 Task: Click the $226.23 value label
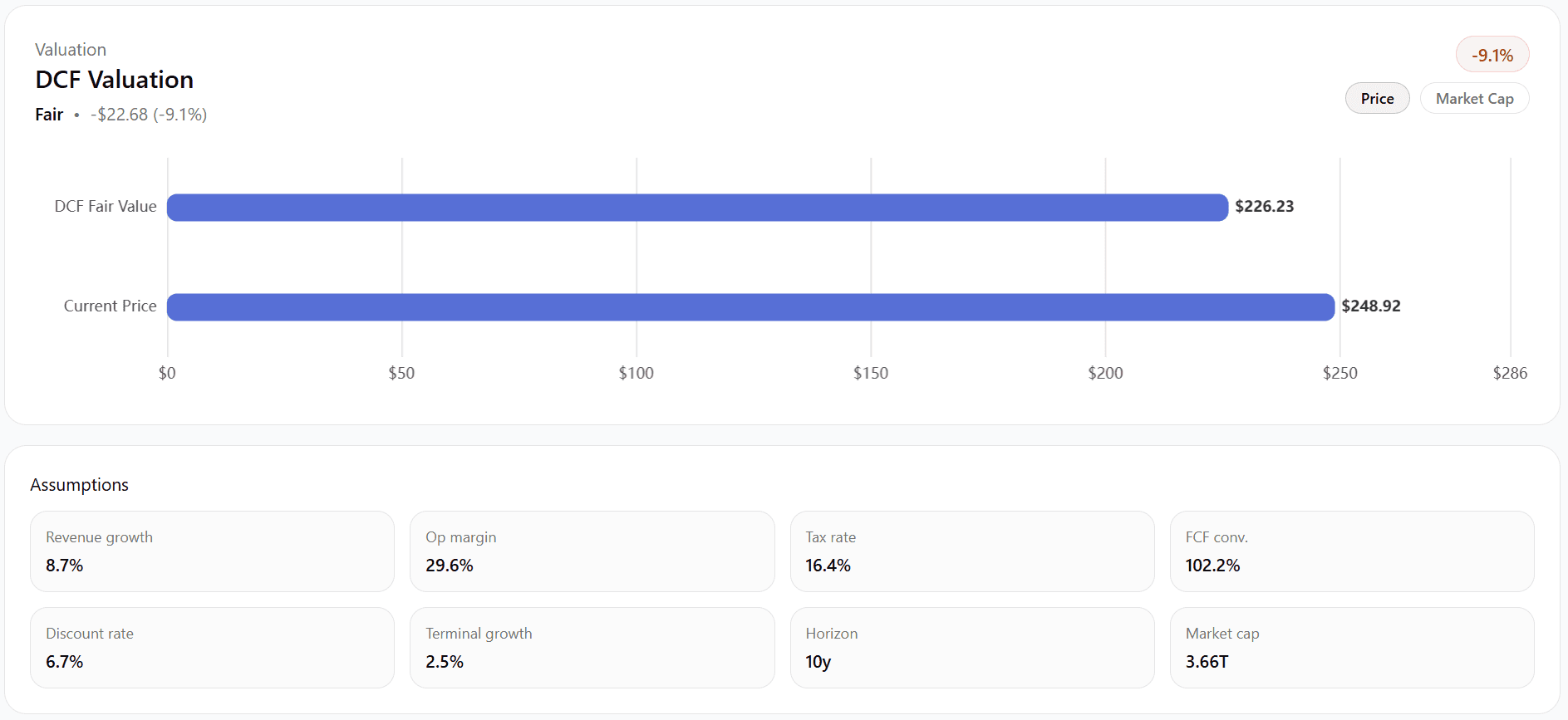(x=1264, y=207)
